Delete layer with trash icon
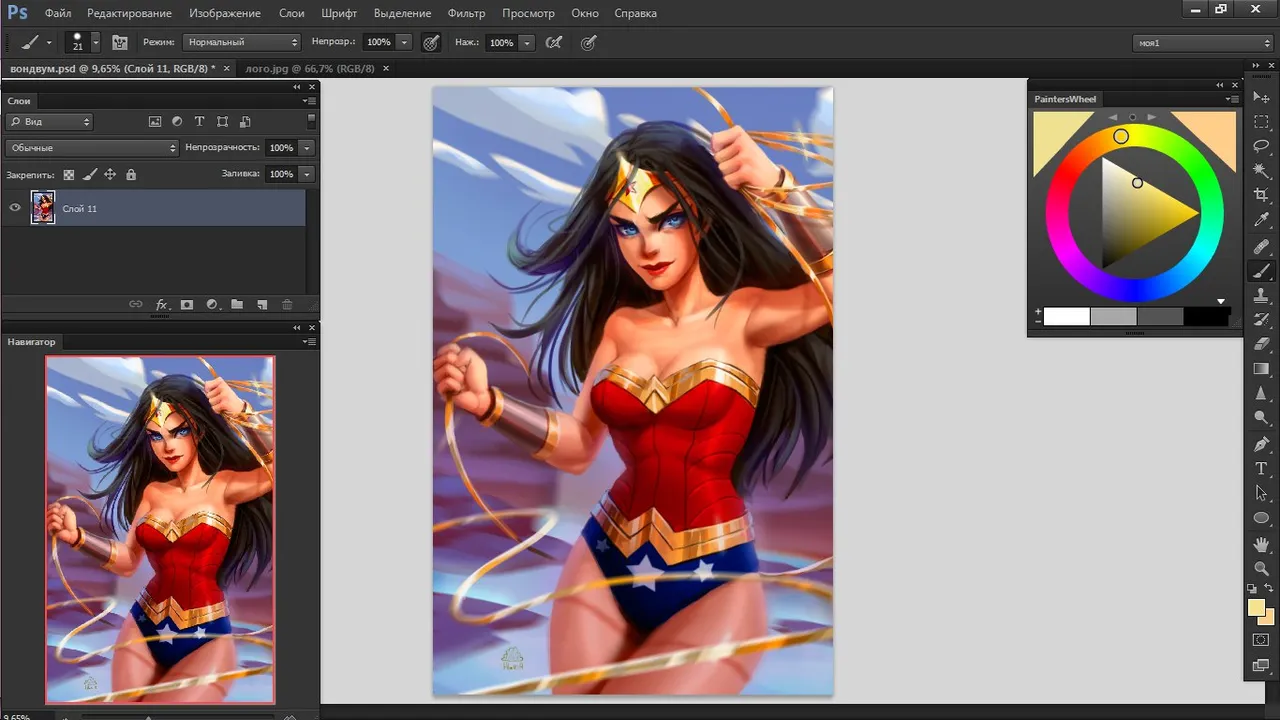 coord(287,304)
